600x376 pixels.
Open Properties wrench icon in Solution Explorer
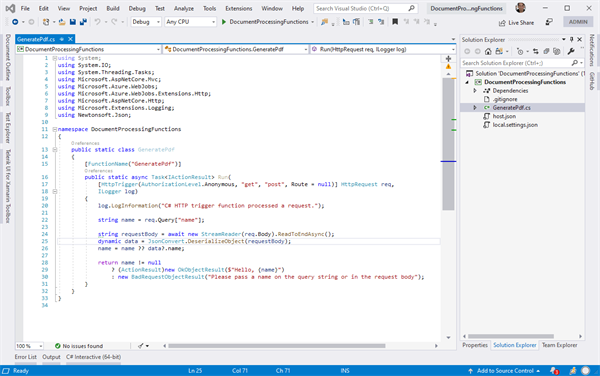tap(571, 51)
